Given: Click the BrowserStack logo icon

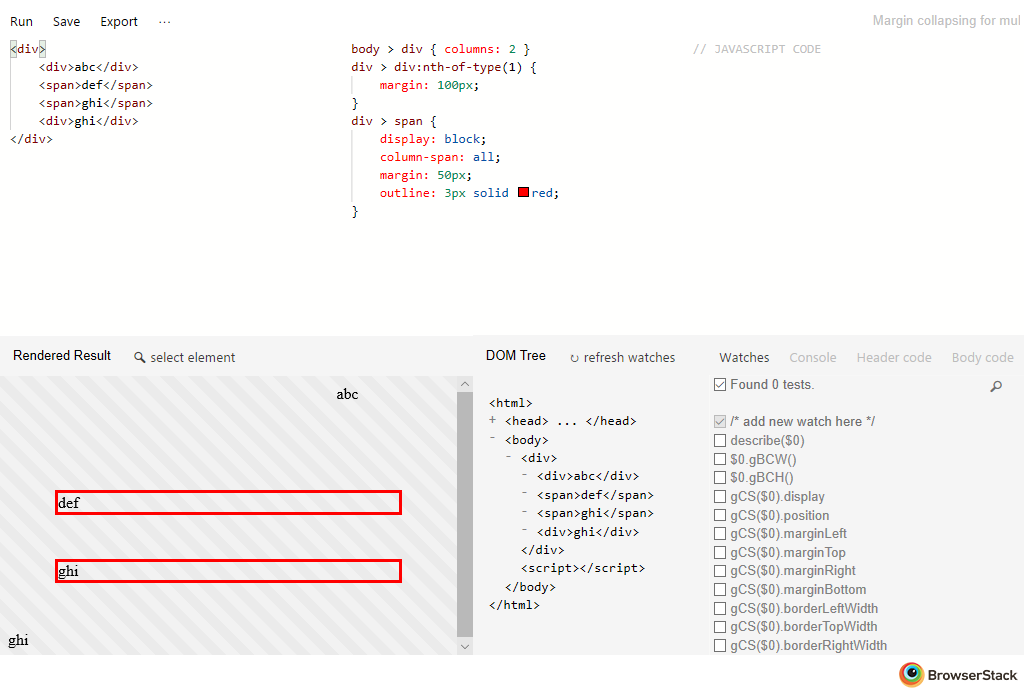Looking at the screenshot, I should 911,675.
